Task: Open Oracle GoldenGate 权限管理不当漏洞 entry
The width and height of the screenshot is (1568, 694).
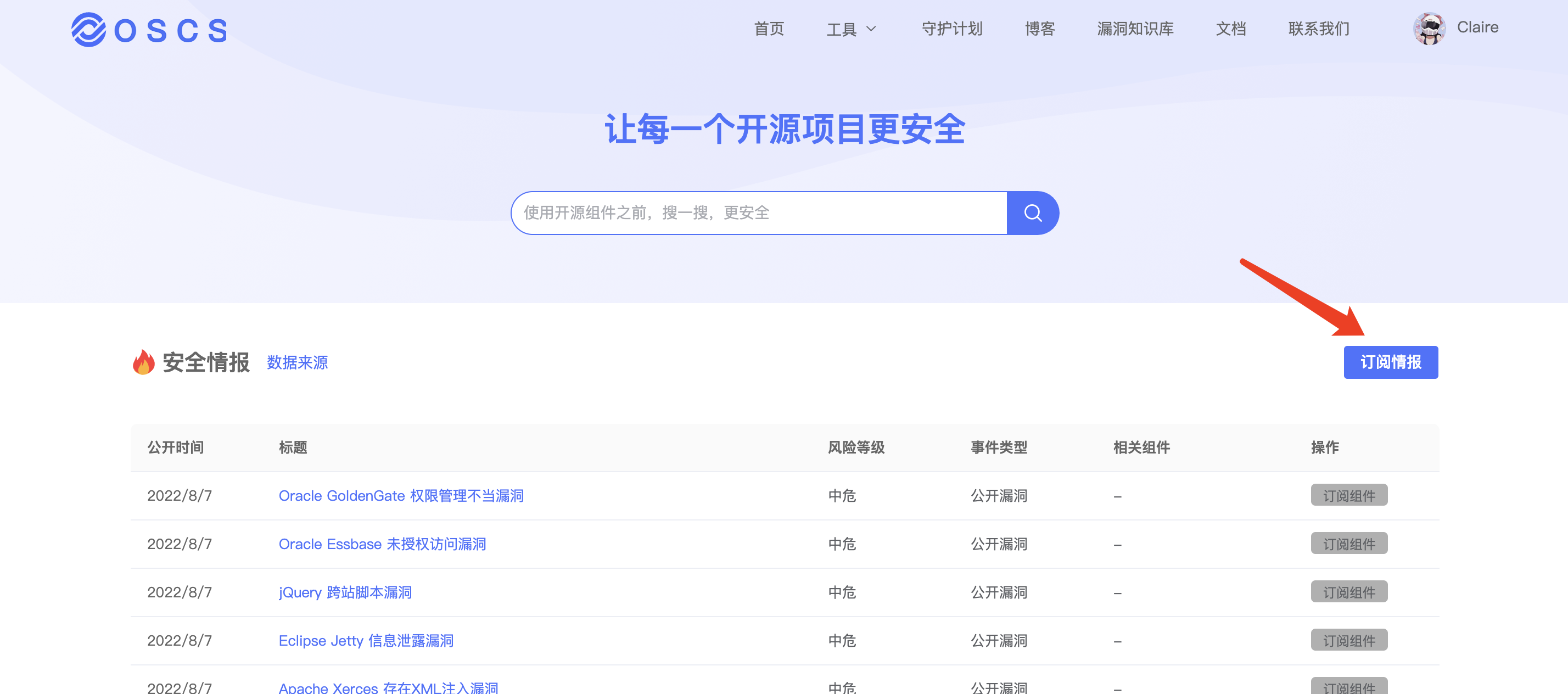Action: click(401, 496)
